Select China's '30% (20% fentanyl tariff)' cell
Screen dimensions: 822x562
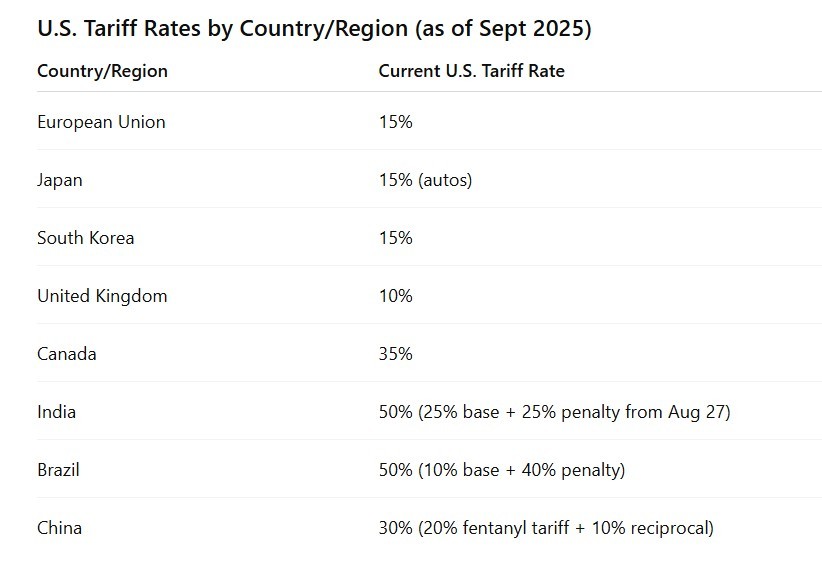coord(546,528)
